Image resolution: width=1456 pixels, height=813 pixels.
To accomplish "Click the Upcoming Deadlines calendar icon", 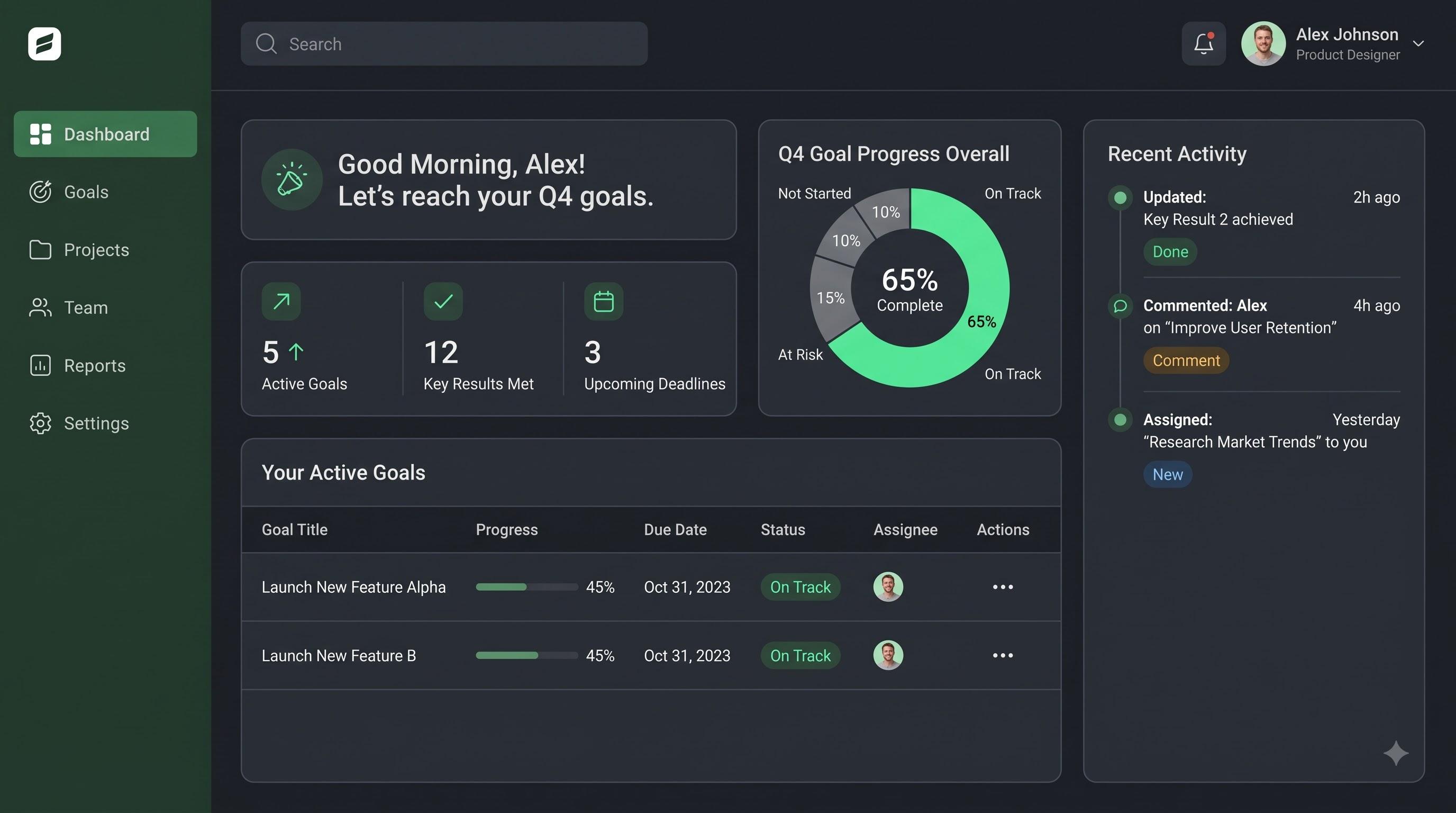I will point(604,301).
